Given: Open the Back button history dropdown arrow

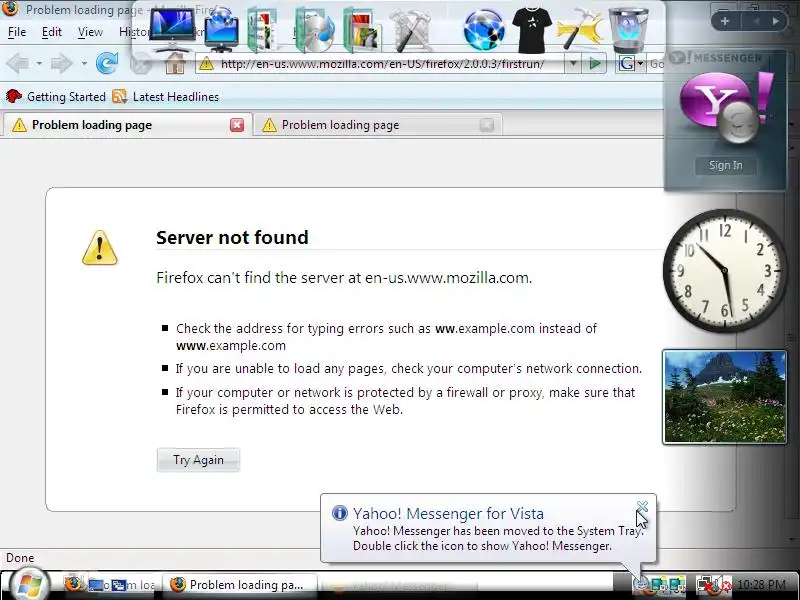Looking at the screenshot, I should 39,64.
